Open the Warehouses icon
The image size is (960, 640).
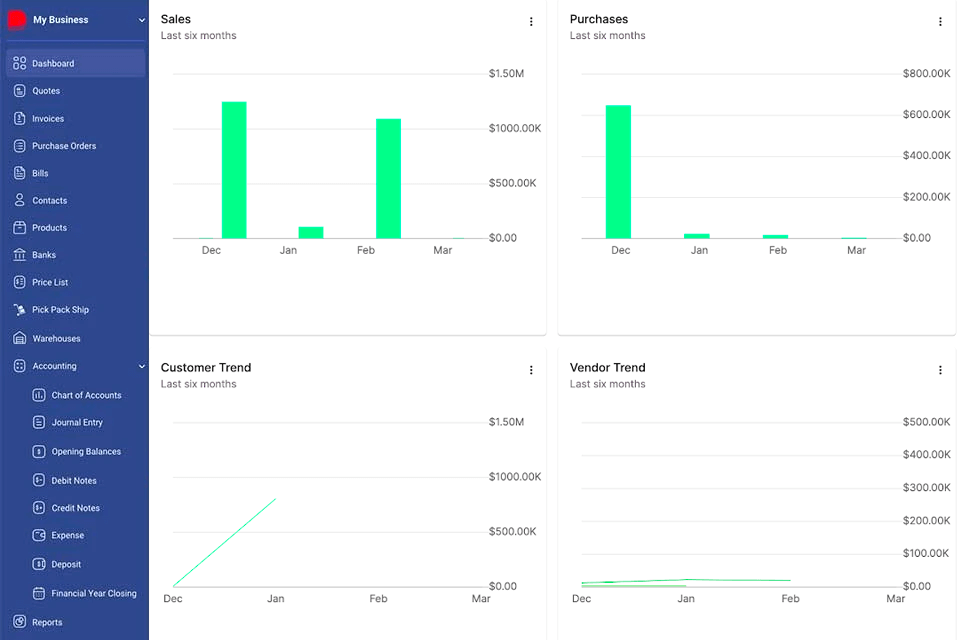(21, 337)
